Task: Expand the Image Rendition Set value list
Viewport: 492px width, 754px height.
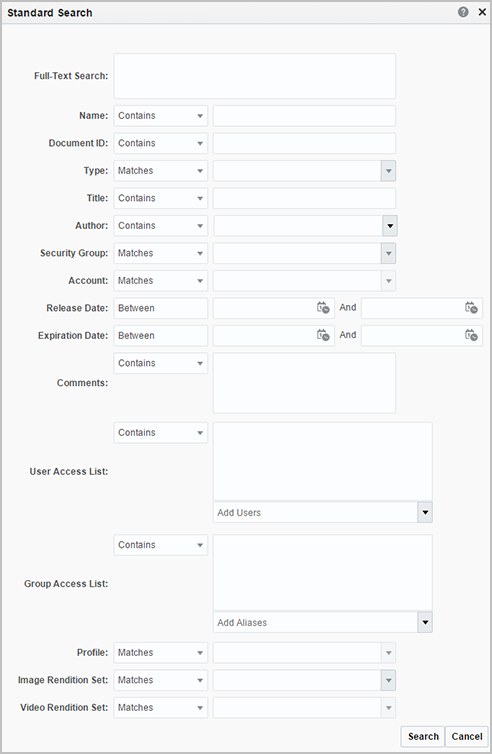Action: click(x=389, y=680)
